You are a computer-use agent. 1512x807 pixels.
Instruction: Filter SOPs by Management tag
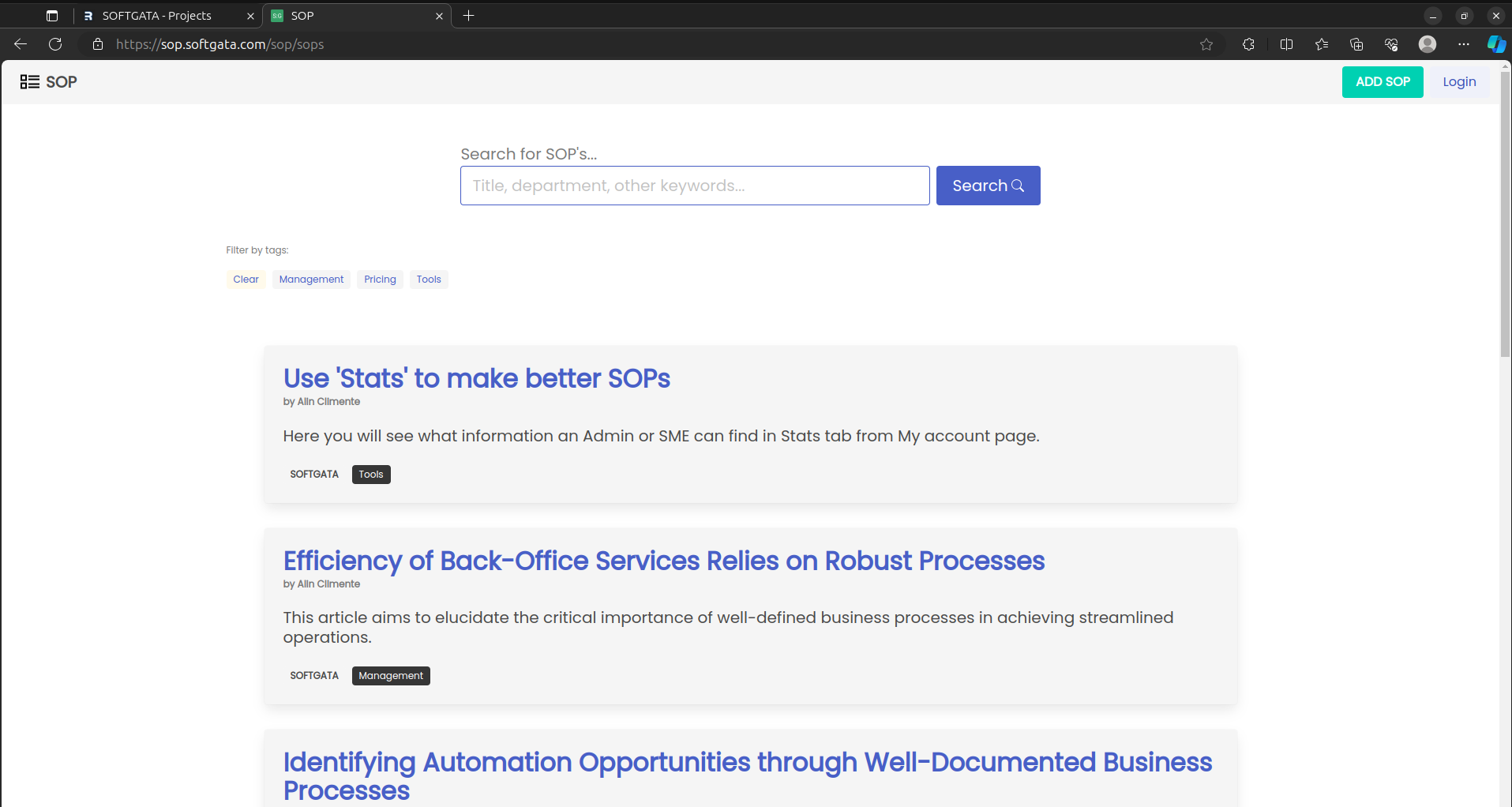(x=311, y=280)
